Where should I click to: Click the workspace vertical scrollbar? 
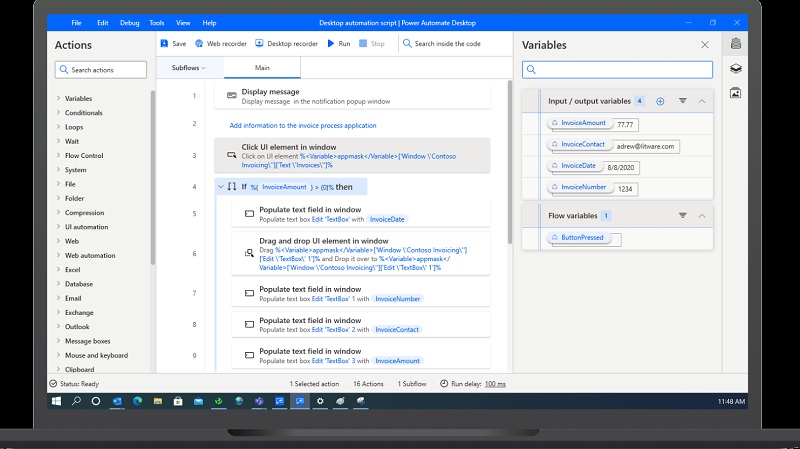[509, 162]
